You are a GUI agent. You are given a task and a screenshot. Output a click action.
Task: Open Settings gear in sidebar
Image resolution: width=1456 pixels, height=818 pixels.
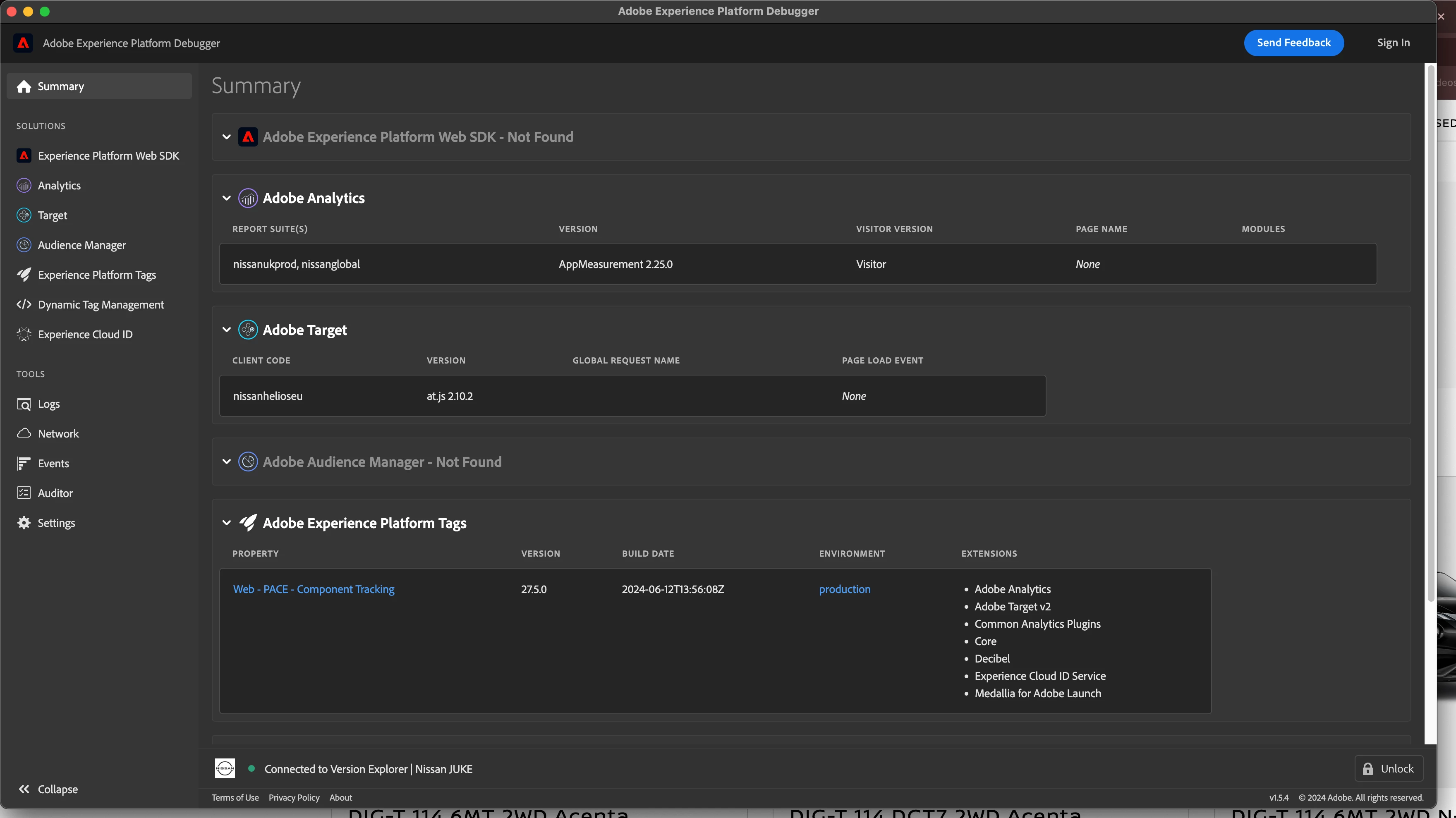[24, 523]
